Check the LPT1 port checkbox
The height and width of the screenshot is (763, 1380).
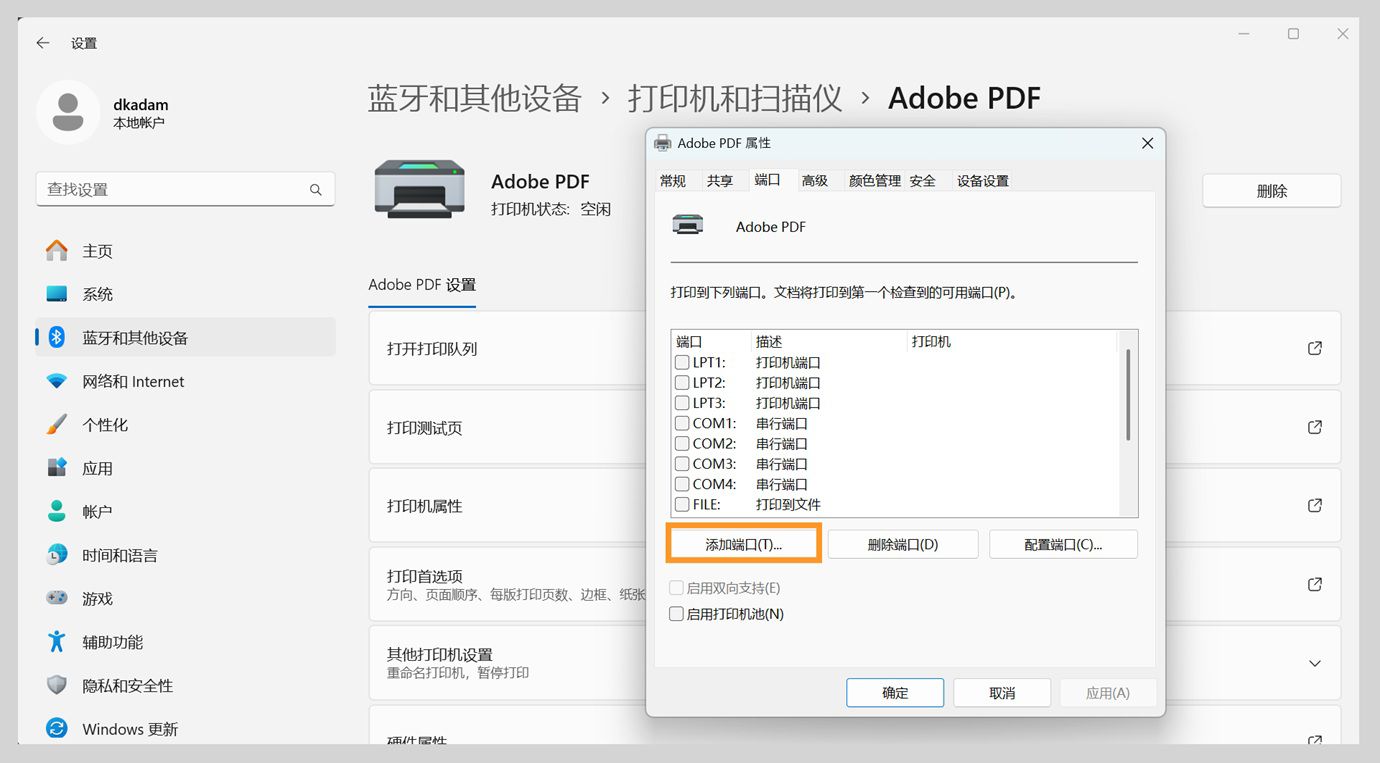click(x=683, y=362)
